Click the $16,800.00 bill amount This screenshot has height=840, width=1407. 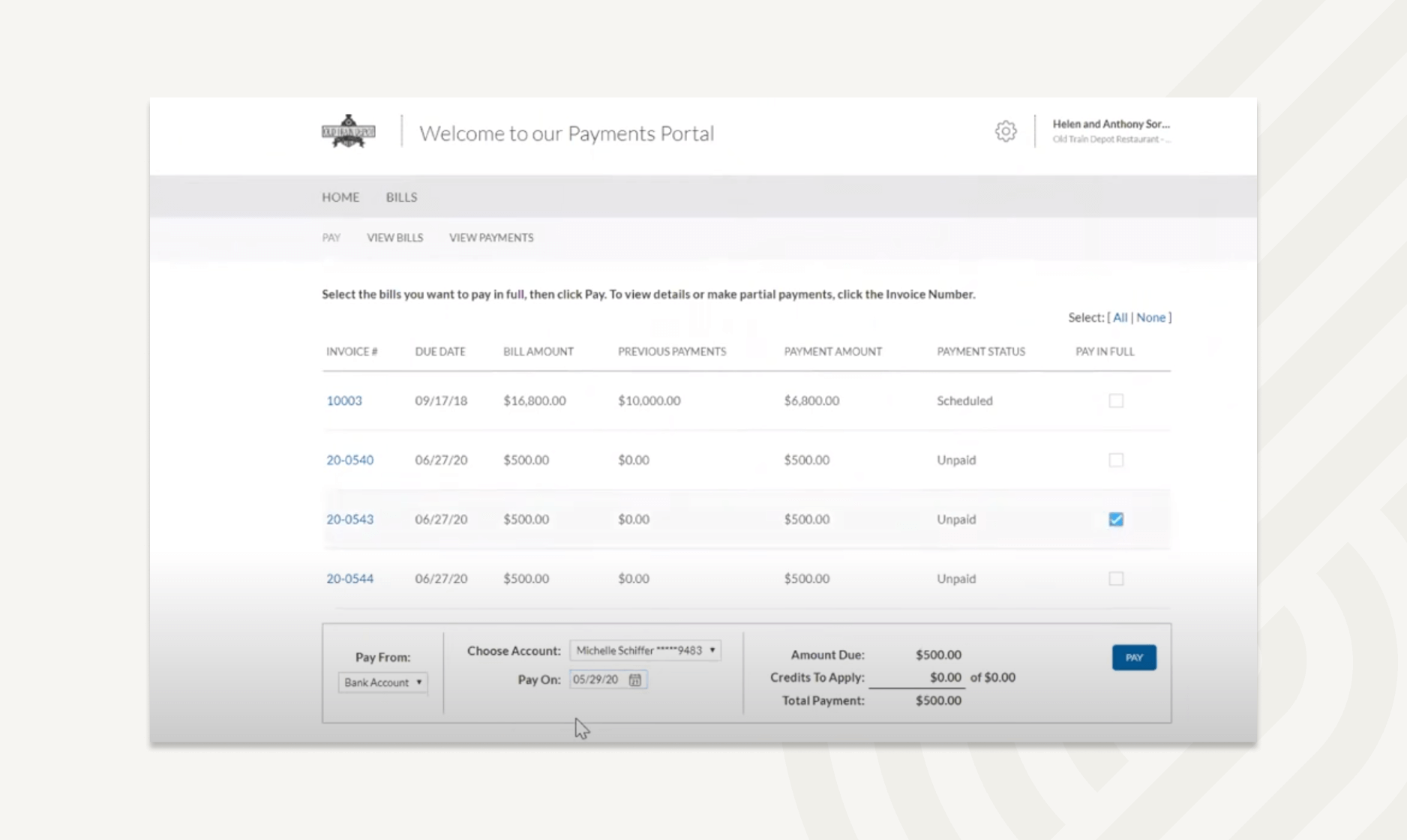tap(535, 400)
